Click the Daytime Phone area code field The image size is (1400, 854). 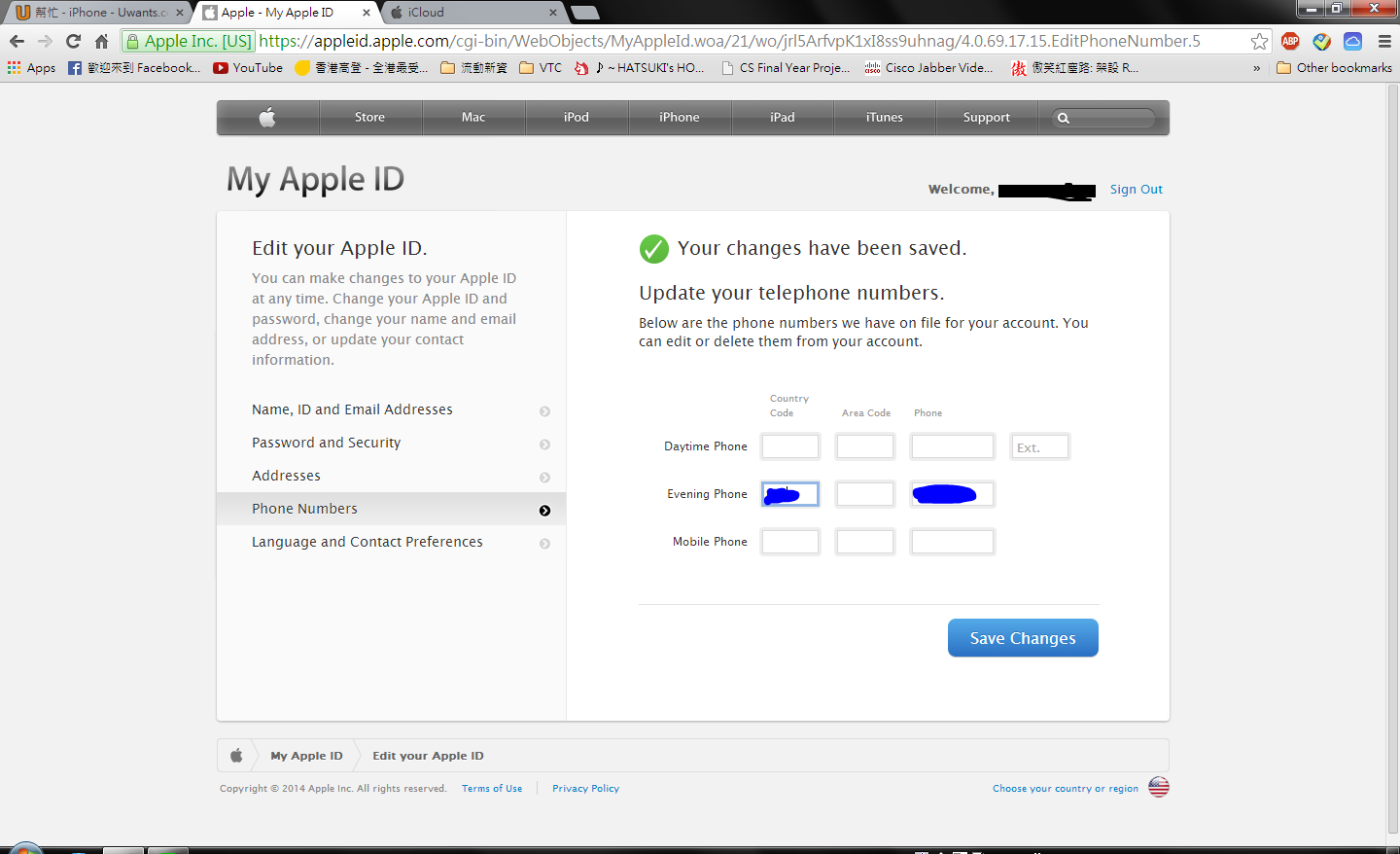tap(865, 446)
